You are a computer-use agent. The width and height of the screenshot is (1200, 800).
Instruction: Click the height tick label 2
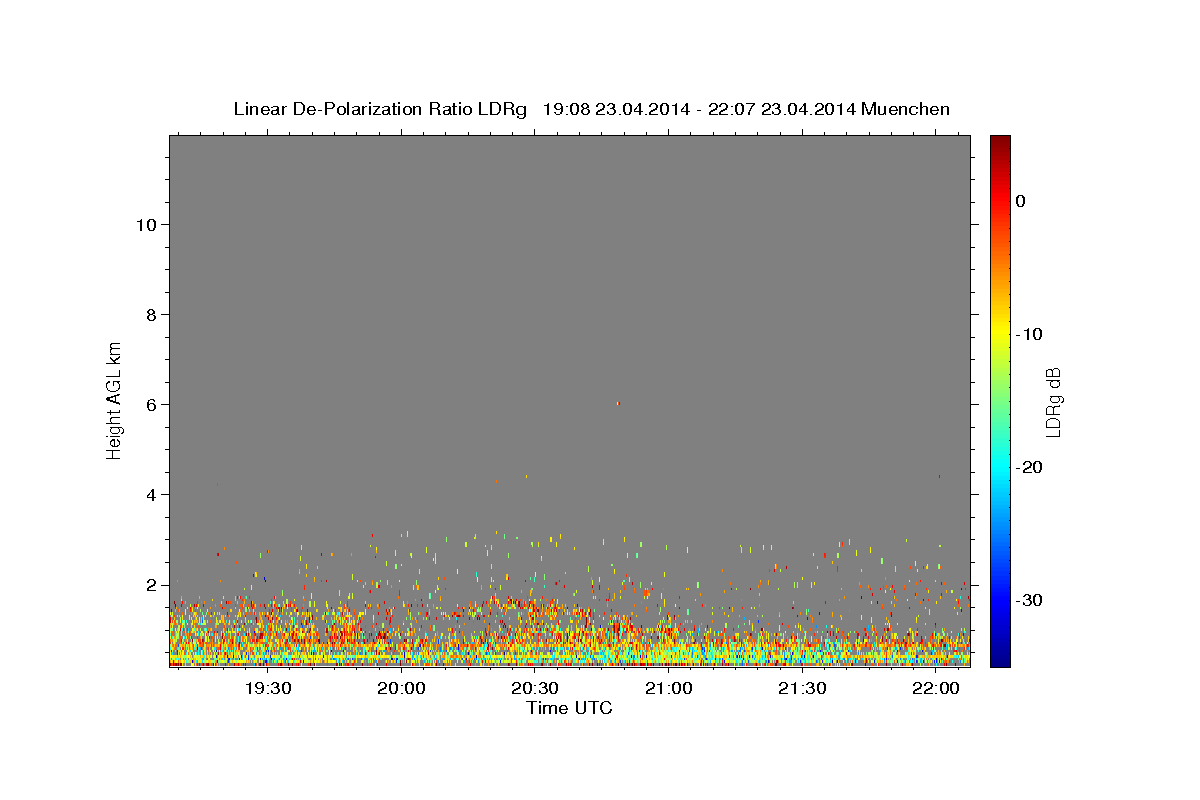152,585
